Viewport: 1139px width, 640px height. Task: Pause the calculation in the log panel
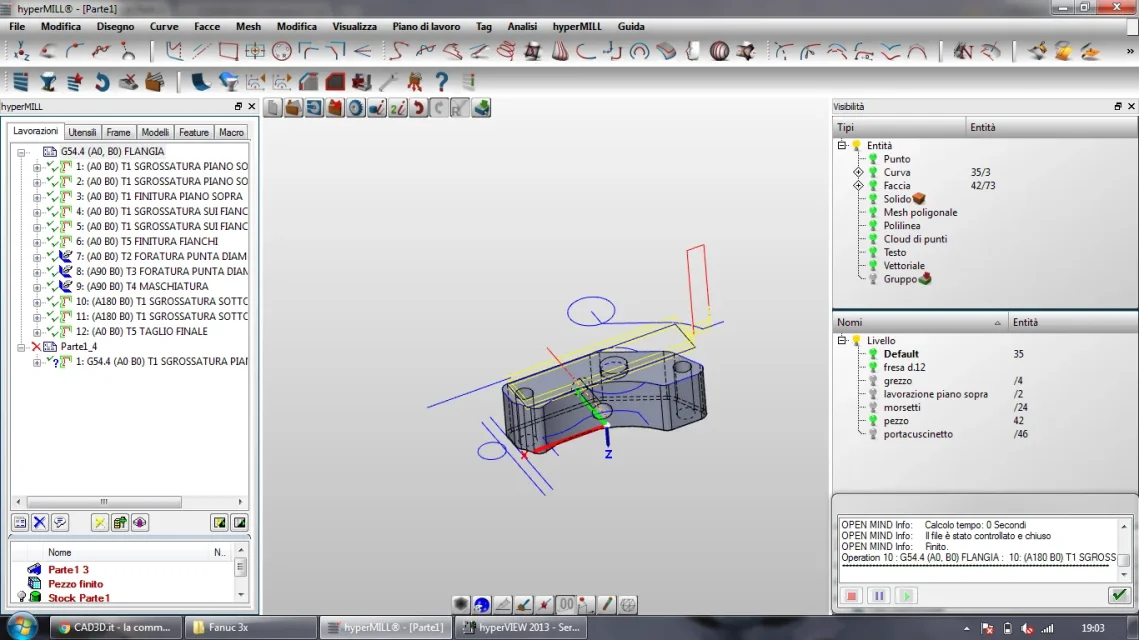pos(879,596)
